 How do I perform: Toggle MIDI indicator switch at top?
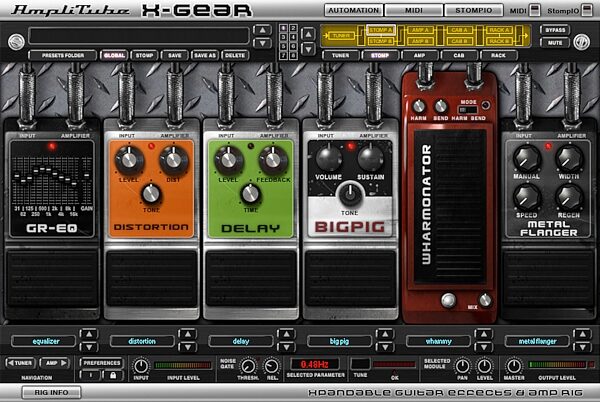[x=535, y=10]
